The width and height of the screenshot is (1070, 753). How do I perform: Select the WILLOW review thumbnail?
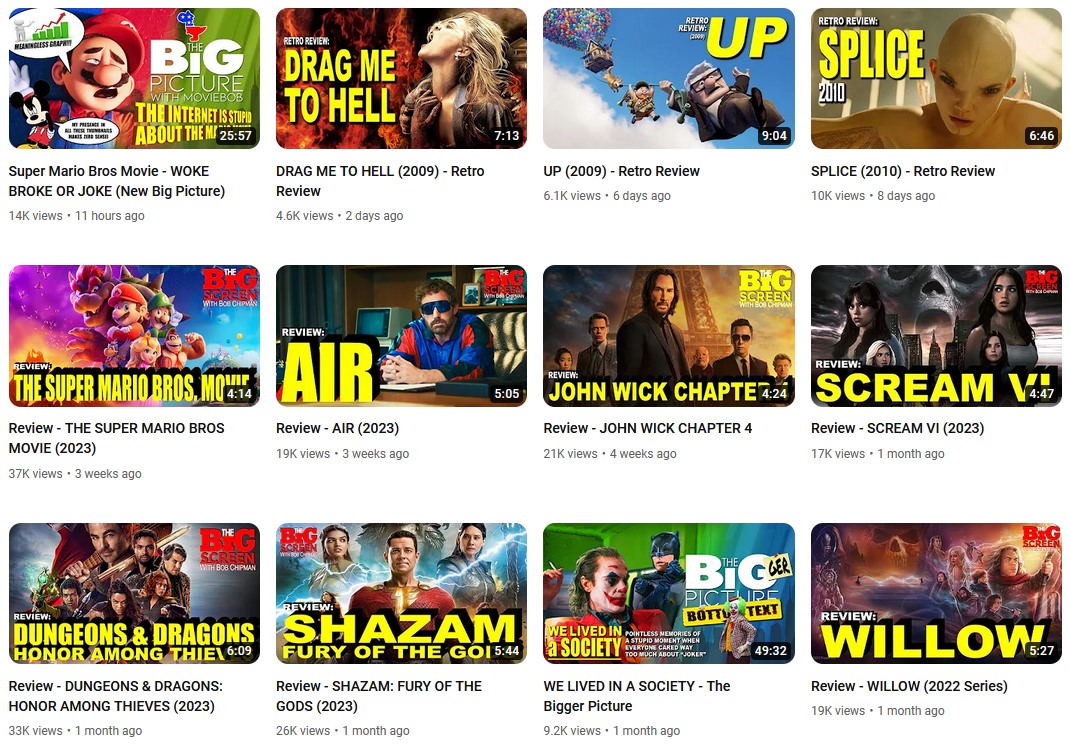pos(936,593)
